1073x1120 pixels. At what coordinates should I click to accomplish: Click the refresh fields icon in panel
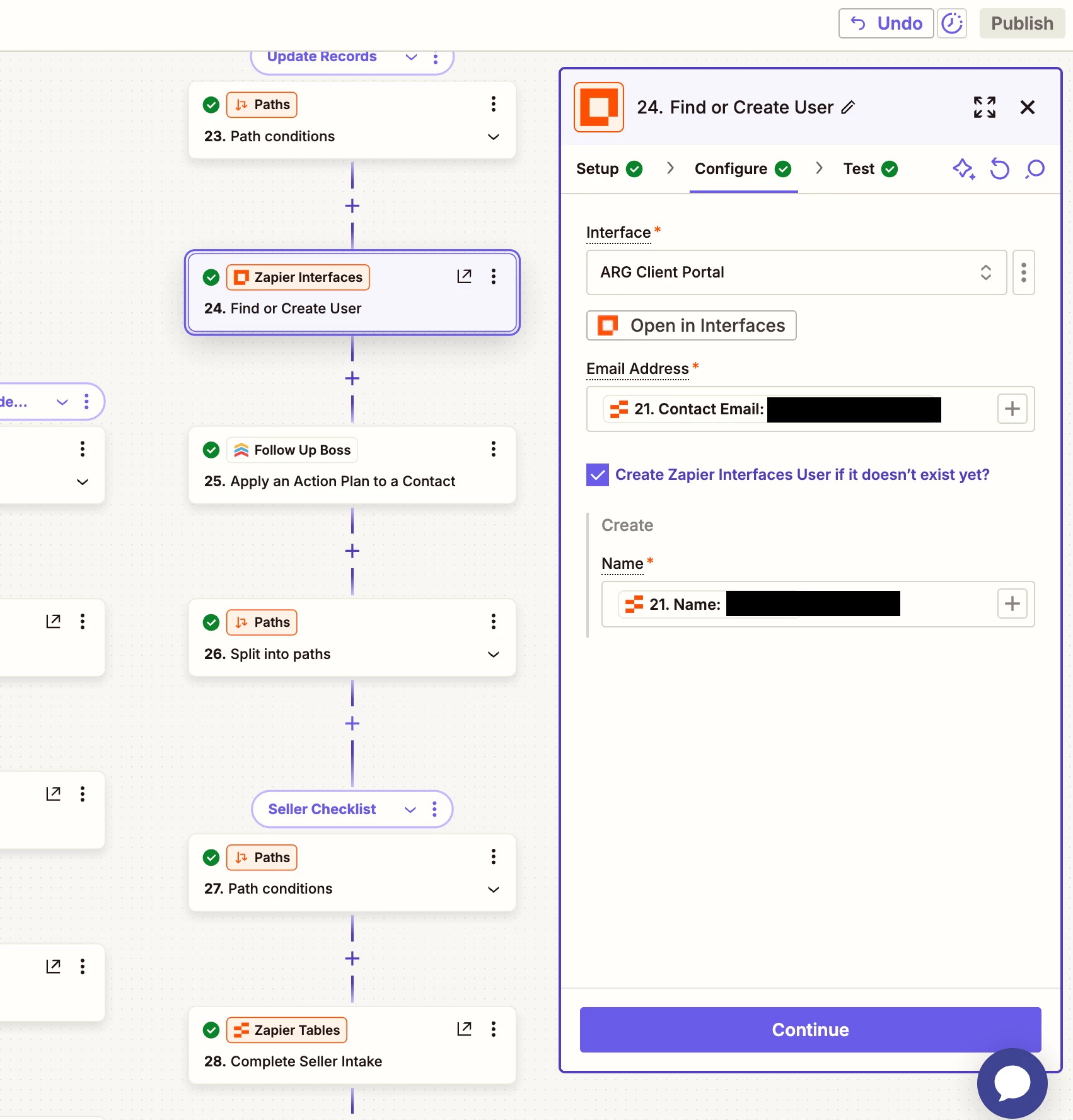(999, 169)
